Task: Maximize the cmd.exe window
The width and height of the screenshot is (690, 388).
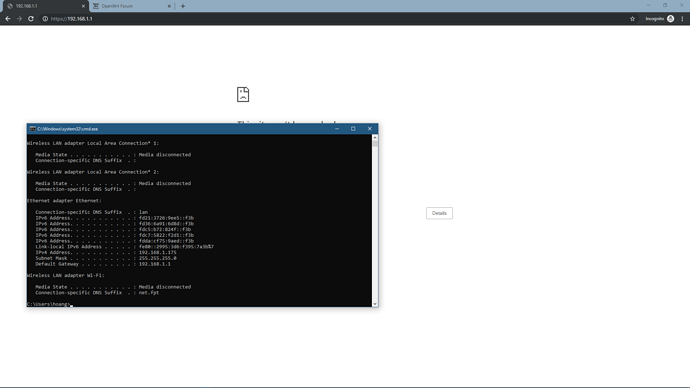Action: coord(353,129)
